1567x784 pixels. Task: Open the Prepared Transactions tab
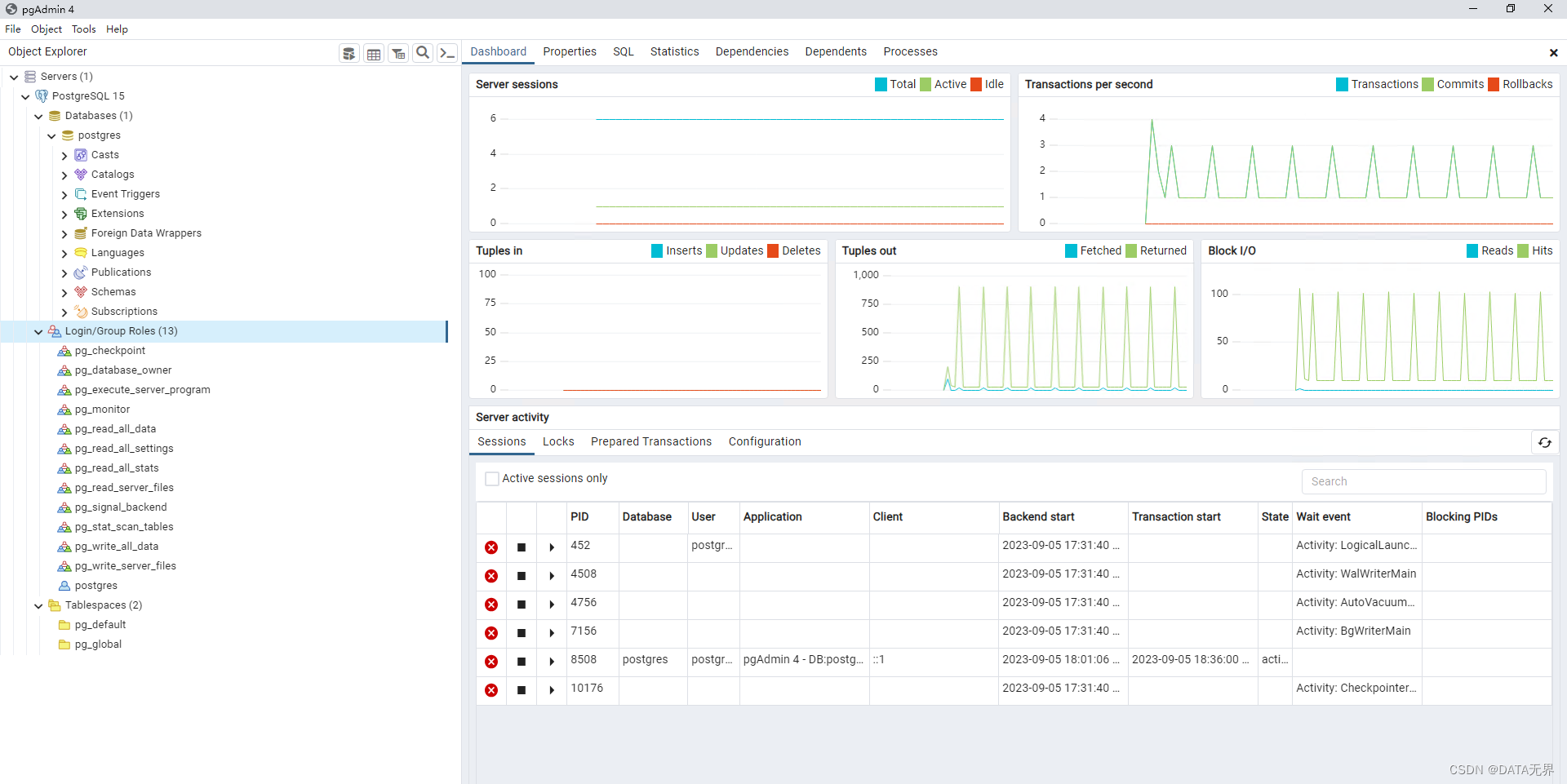(651, 441)
